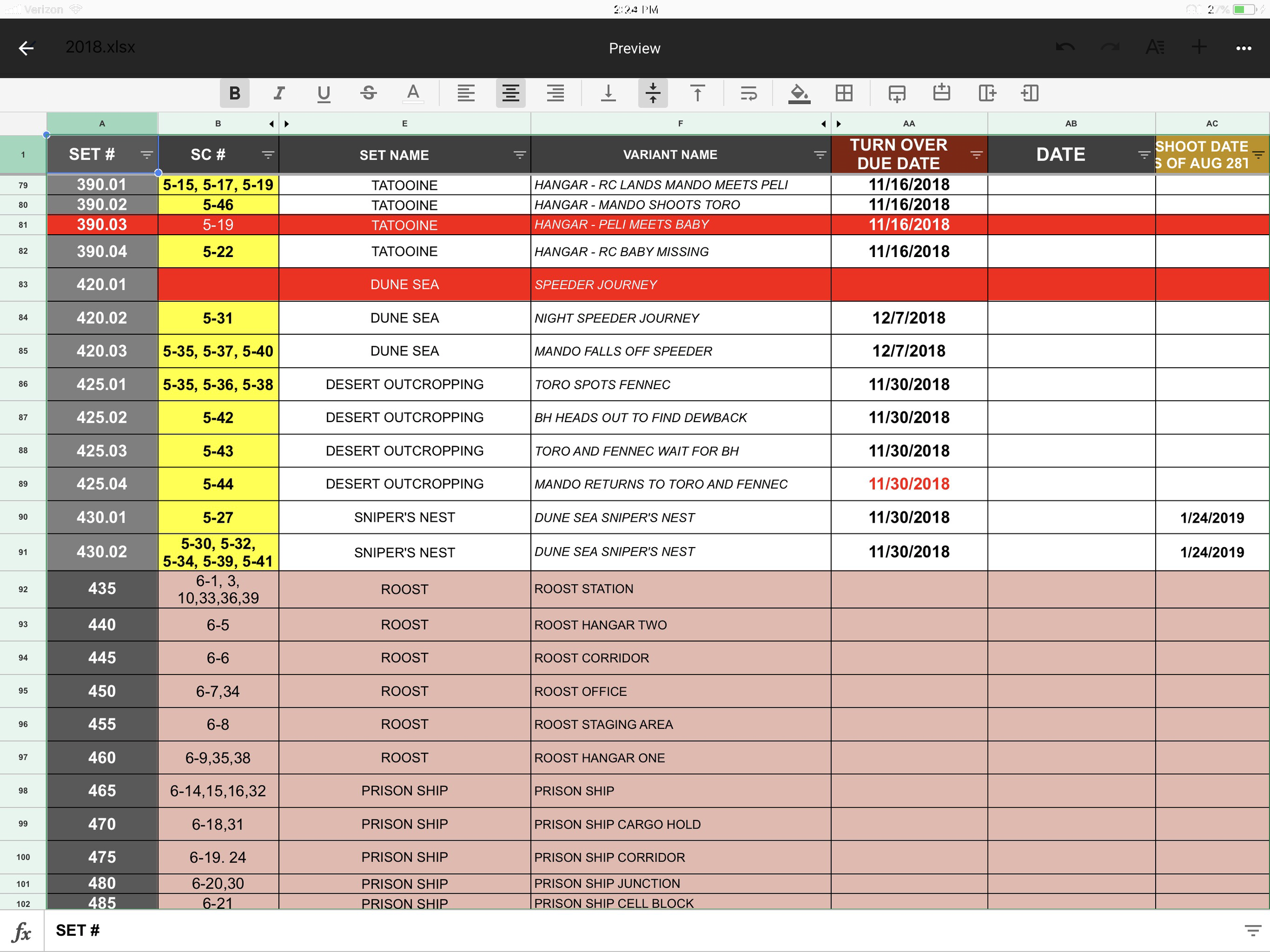Screen dimensions: 1270x952
Task: Tap the back arrow icon
Action: pyautogui.click(x=26, y=48)
